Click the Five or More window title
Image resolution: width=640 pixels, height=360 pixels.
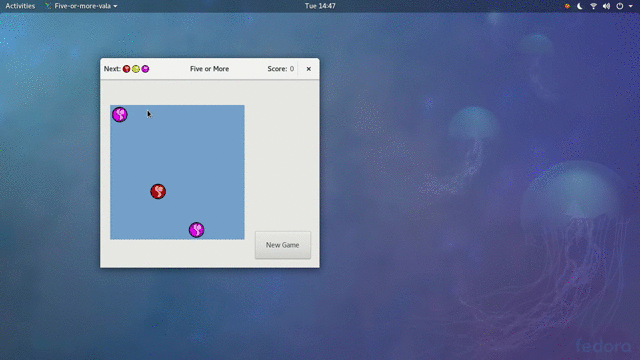[209, 69]
